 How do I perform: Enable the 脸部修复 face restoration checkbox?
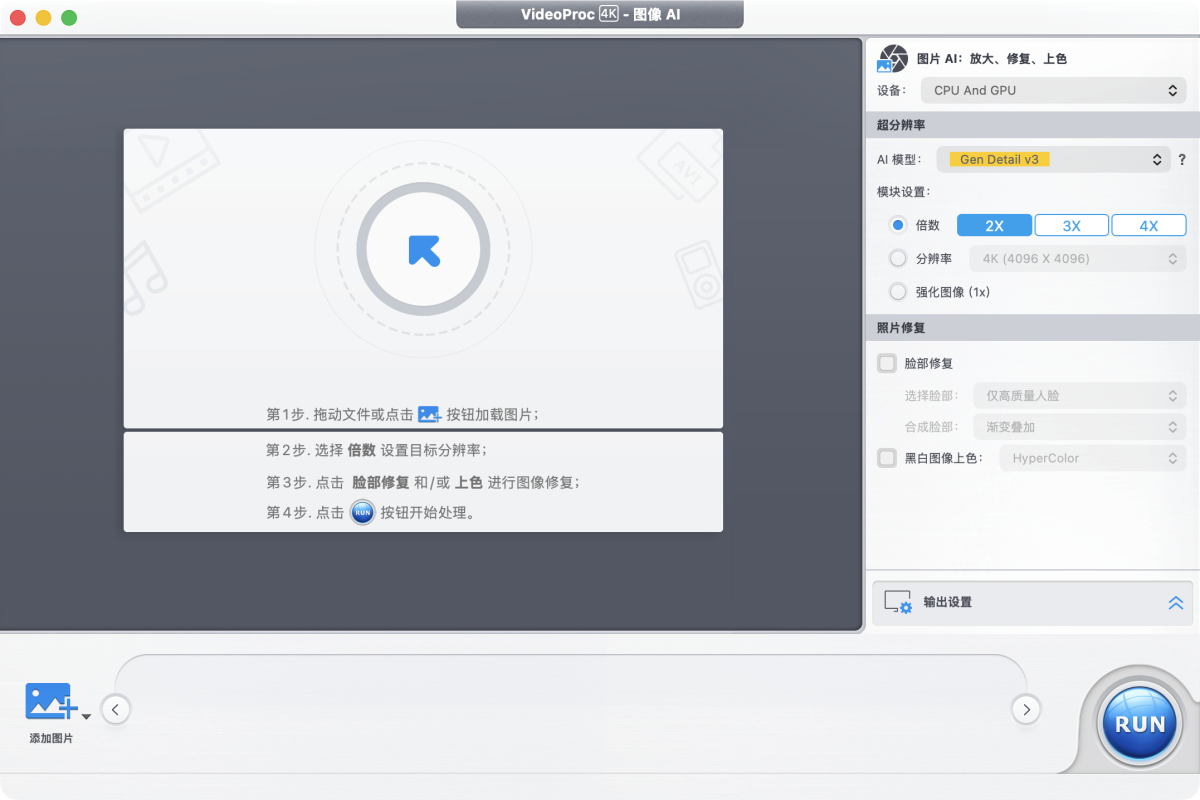tap(887, 363)
